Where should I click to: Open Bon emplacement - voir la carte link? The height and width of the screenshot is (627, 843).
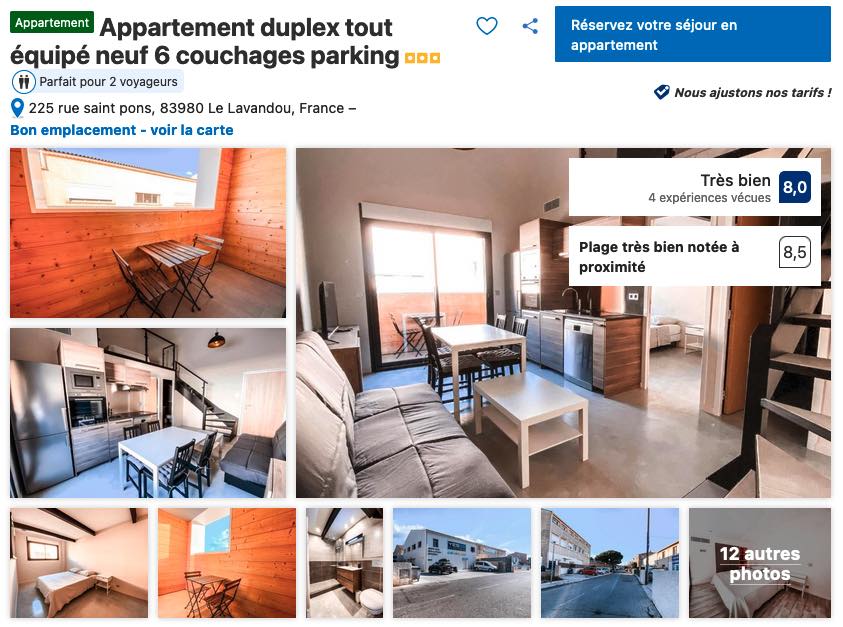pos(122,130)
